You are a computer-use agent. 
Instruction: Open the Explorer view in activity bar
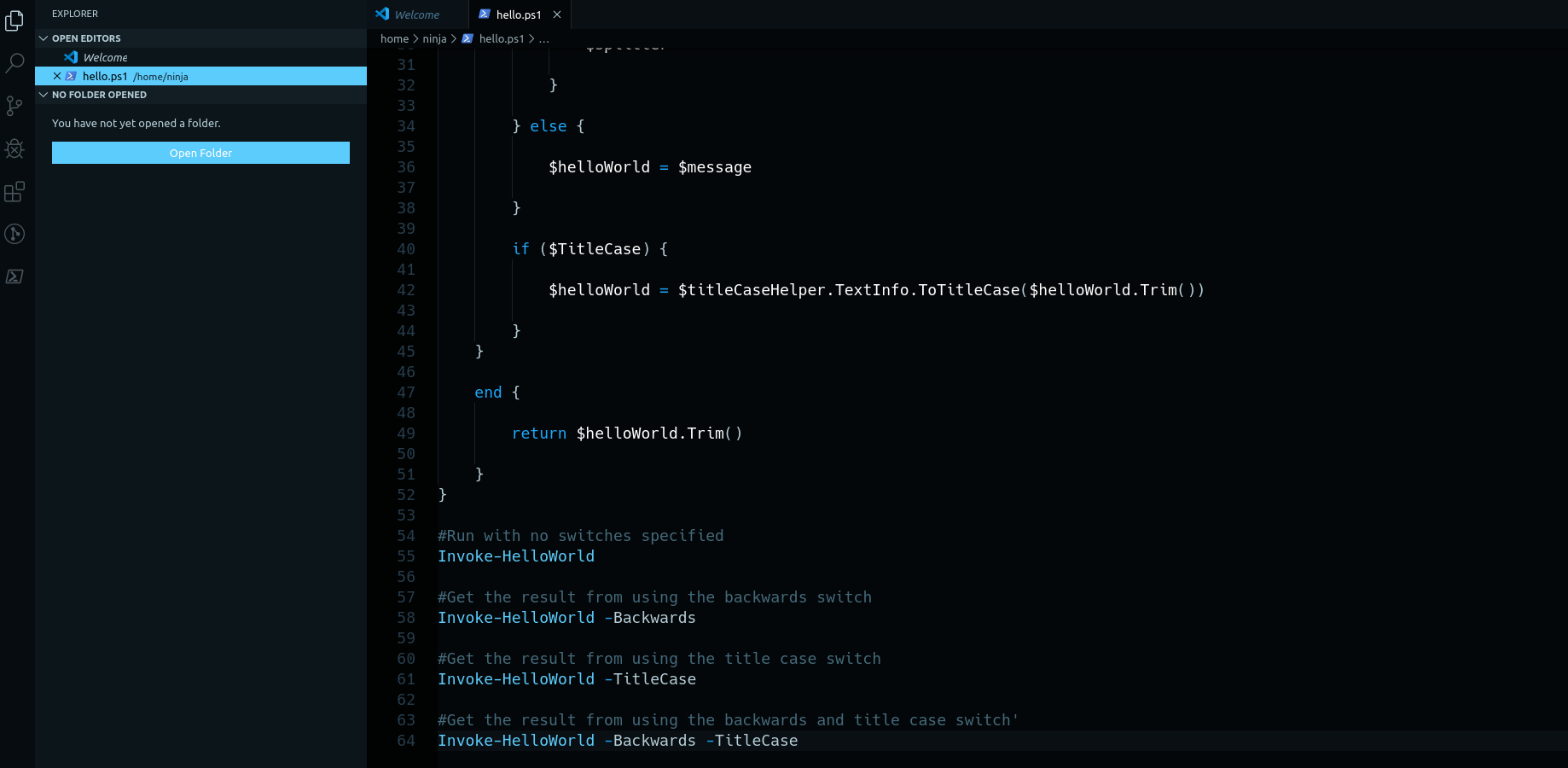coord(15,20)
